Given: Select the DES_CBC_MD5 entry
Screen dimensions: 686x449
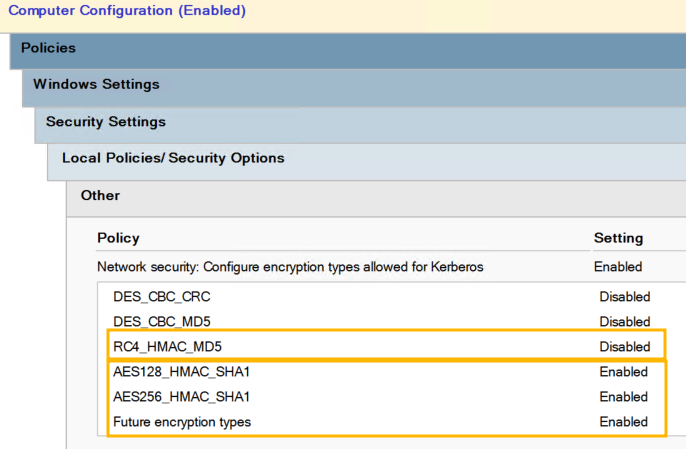Looking at the screenshot, I should [x=162, y=322].
